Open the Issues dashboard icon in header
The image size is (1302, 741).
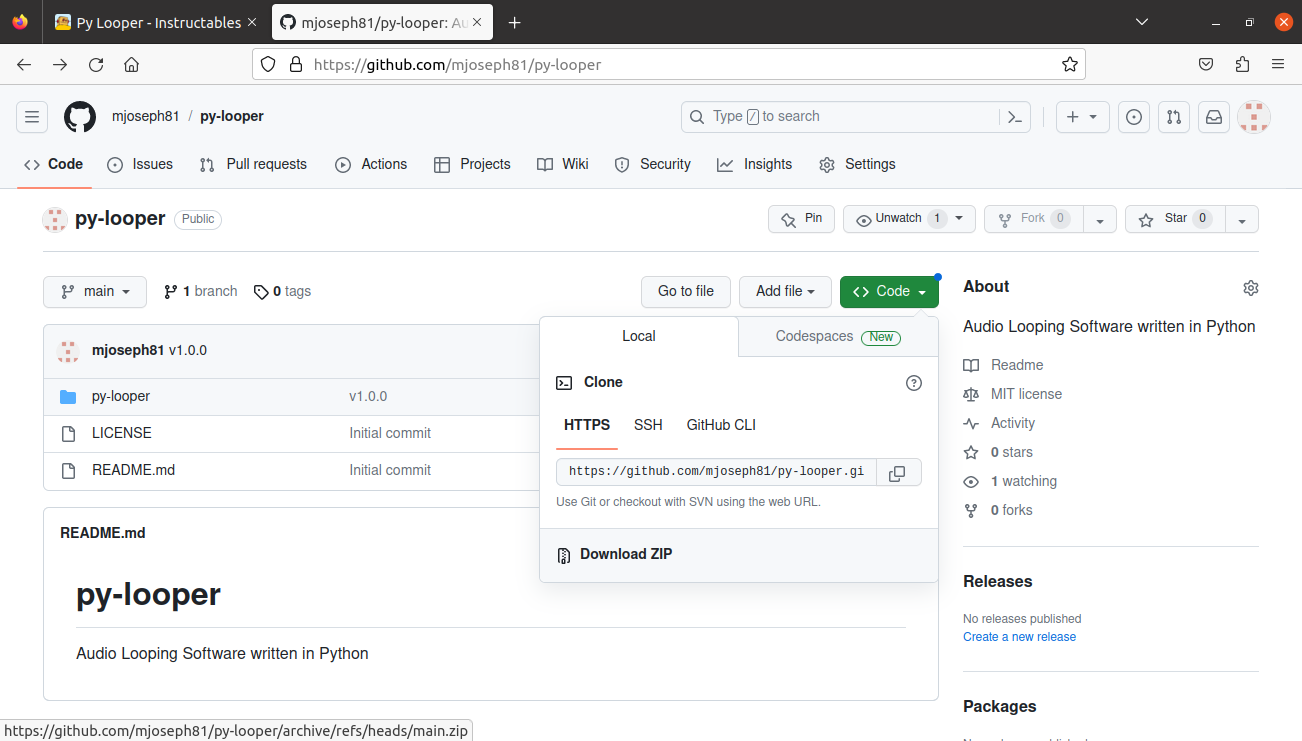[1133, 117]
